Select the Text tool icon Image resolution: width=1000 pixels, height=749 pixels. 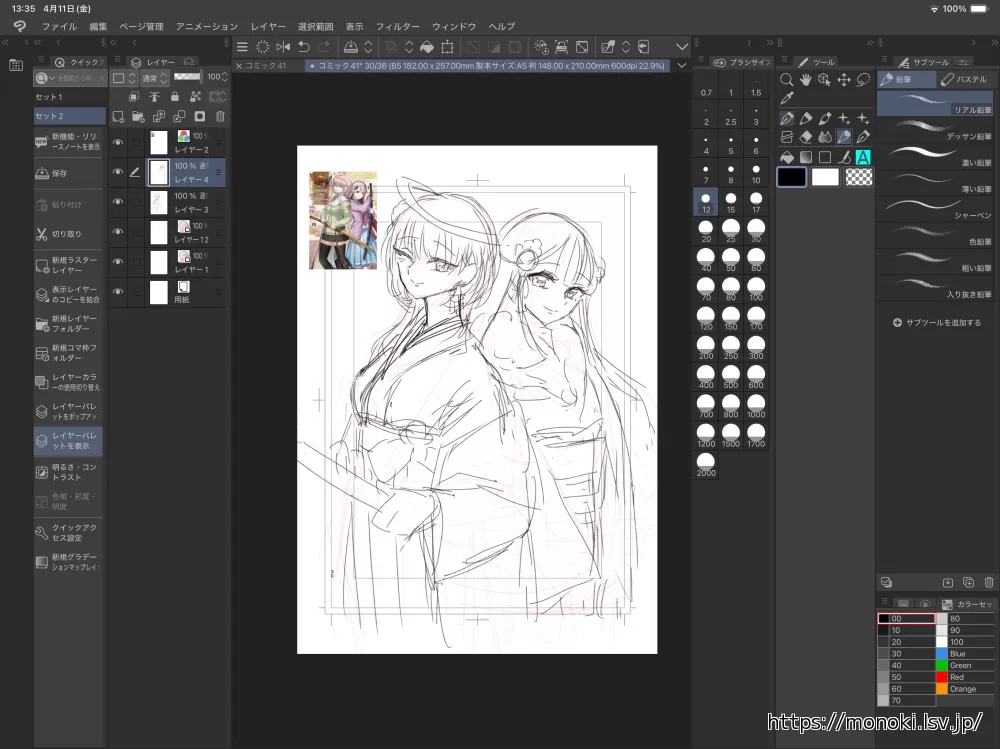[x=863, y=157]
